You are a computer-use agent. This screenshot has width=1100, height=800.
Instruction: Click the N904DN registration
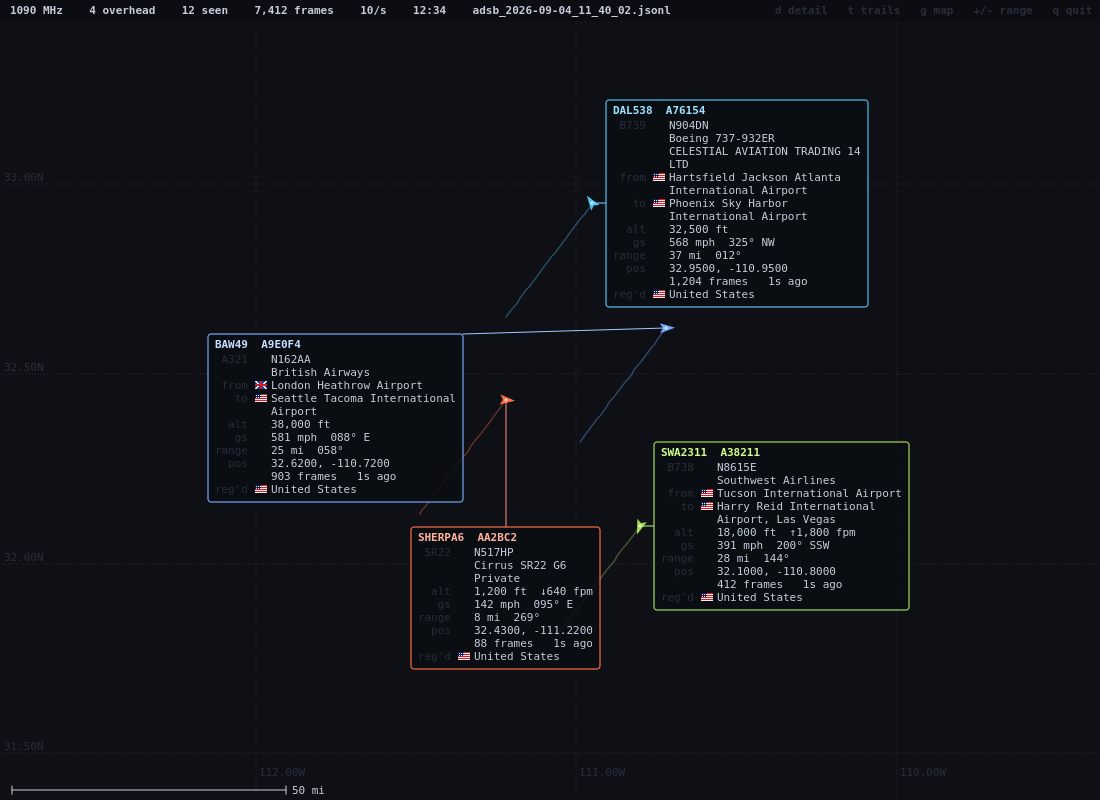689,126
